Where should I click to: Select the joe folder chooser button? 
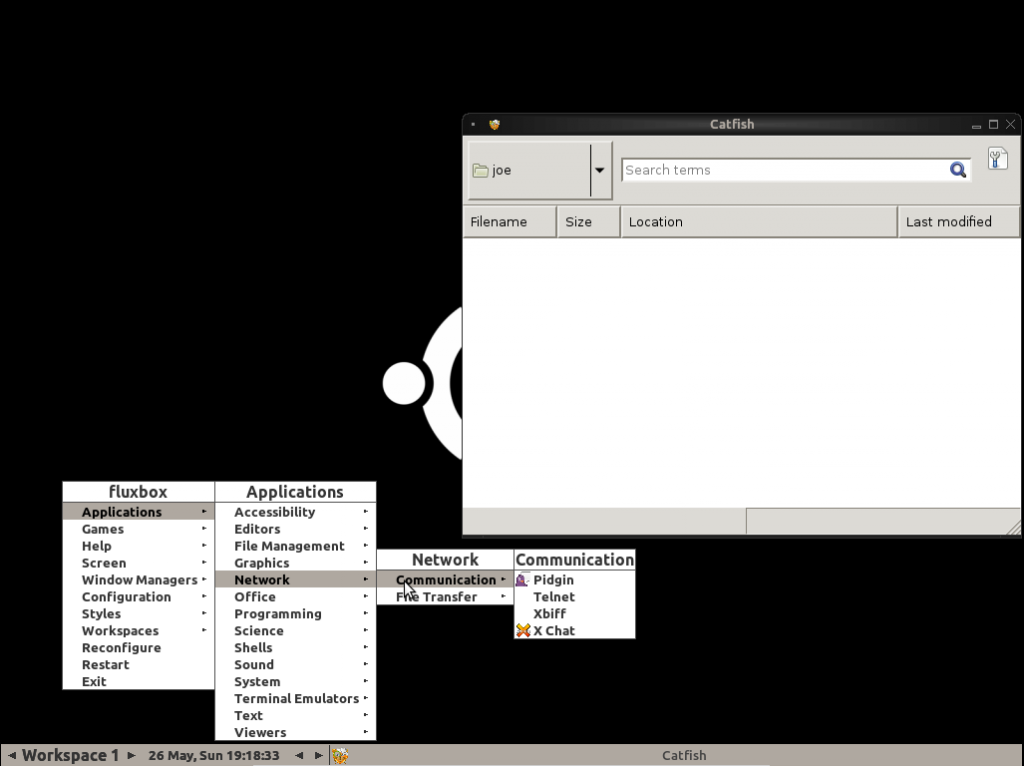(528, 170)
